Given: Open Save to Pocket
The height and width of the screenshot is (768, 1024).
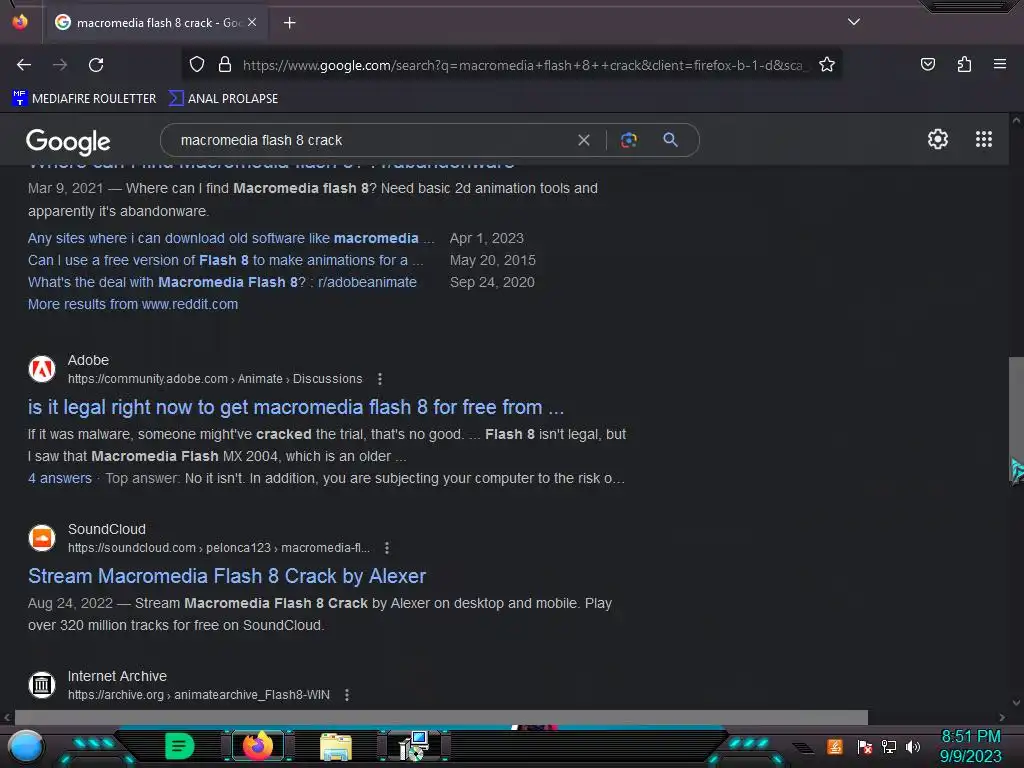Looking at the screenshot, I should [x=927, y=64].
